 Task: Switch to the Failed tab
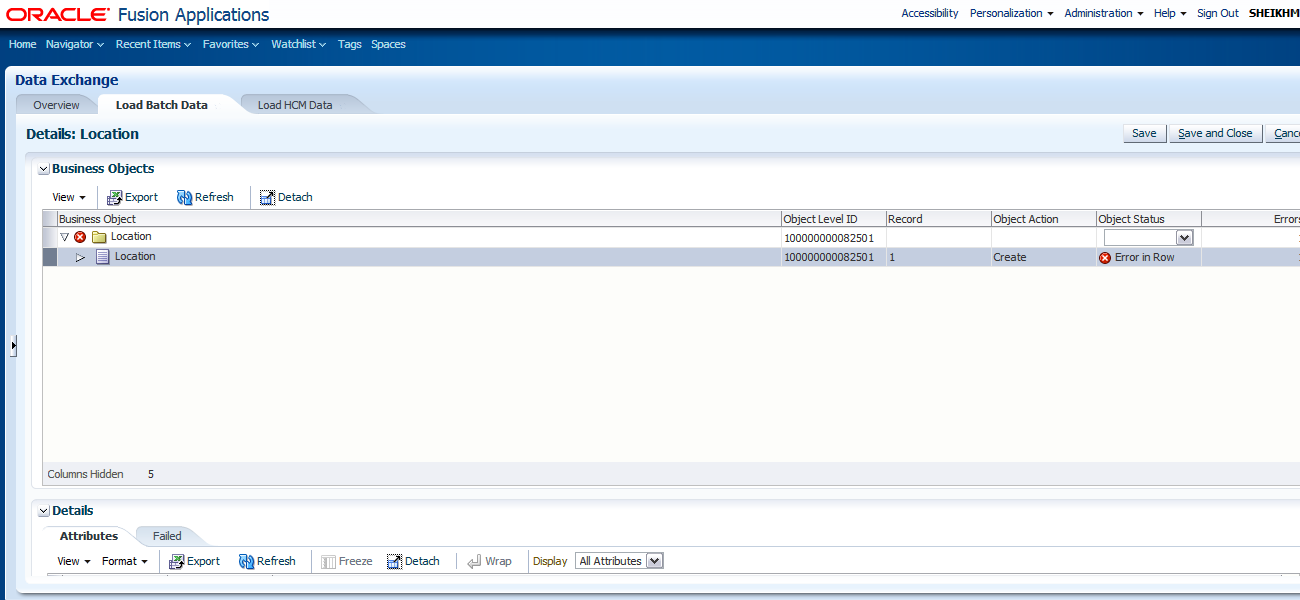(x=165, y=535)
